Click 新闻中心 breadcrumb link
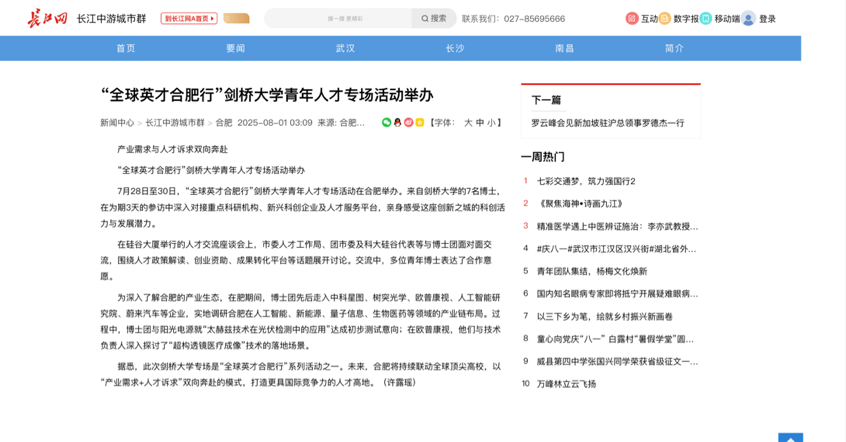The height and width of the screenshot is (442, 846). (x=117, y=123)
